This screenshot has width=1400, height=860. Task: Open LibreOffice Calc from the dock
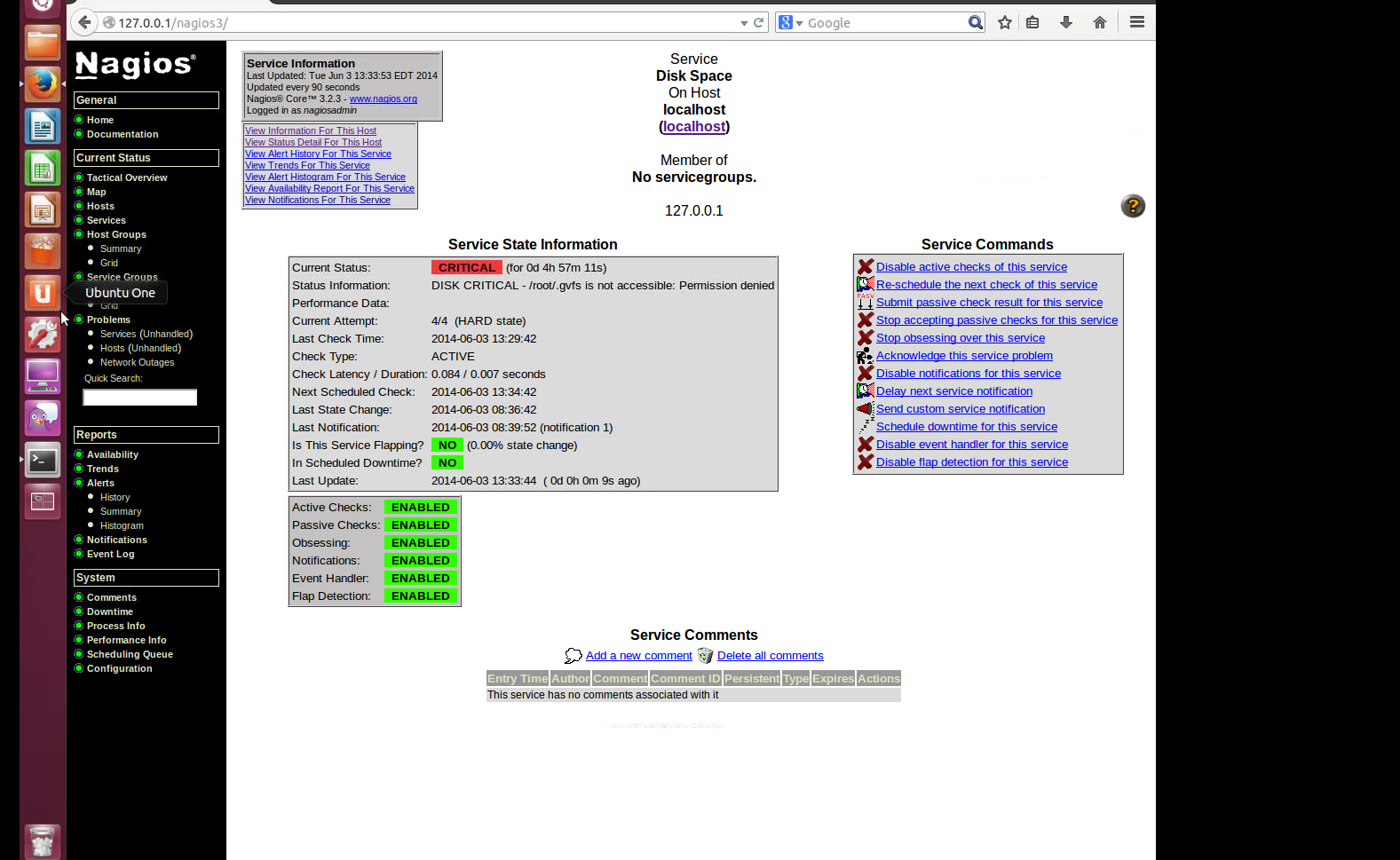[x=42, y=168]
